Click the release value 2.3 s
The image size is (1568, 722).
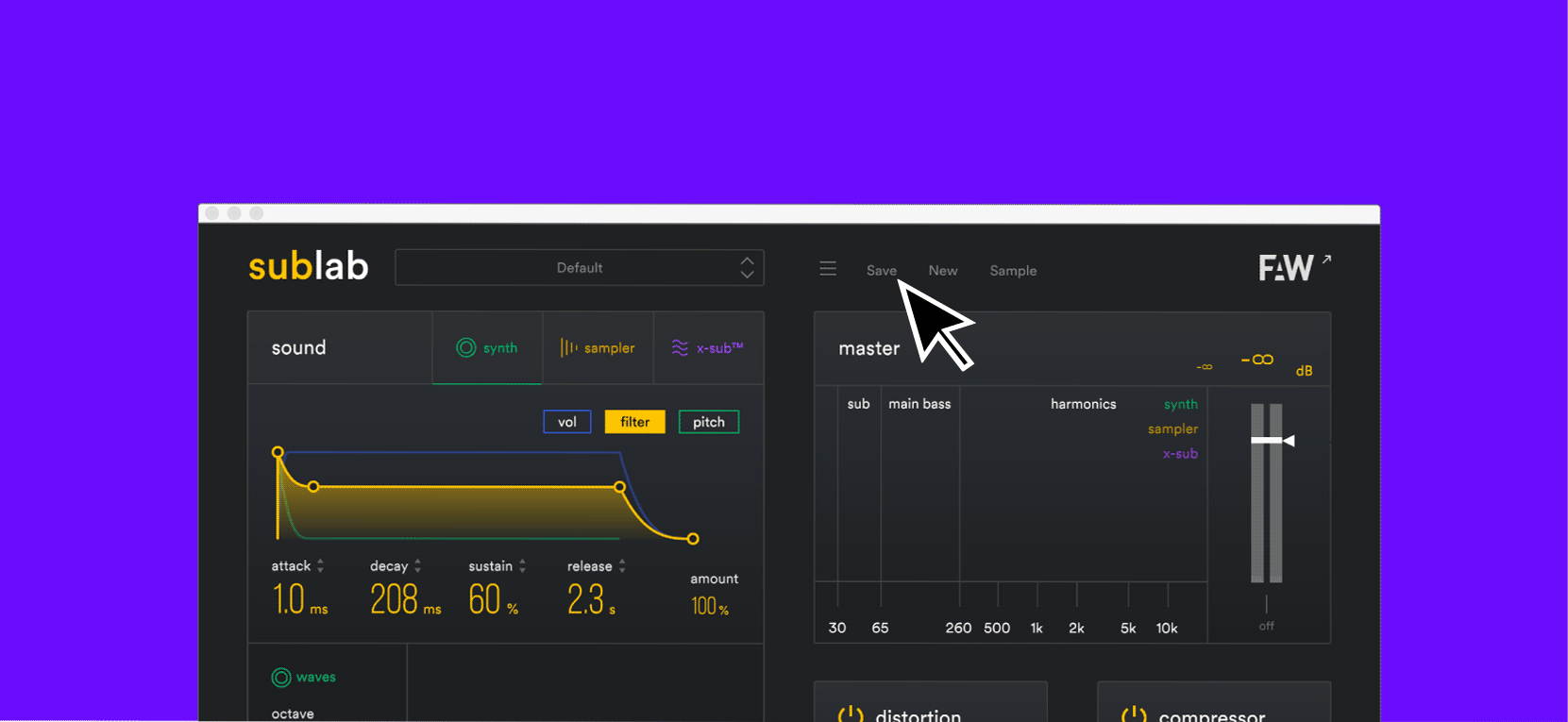coord(592,600)
